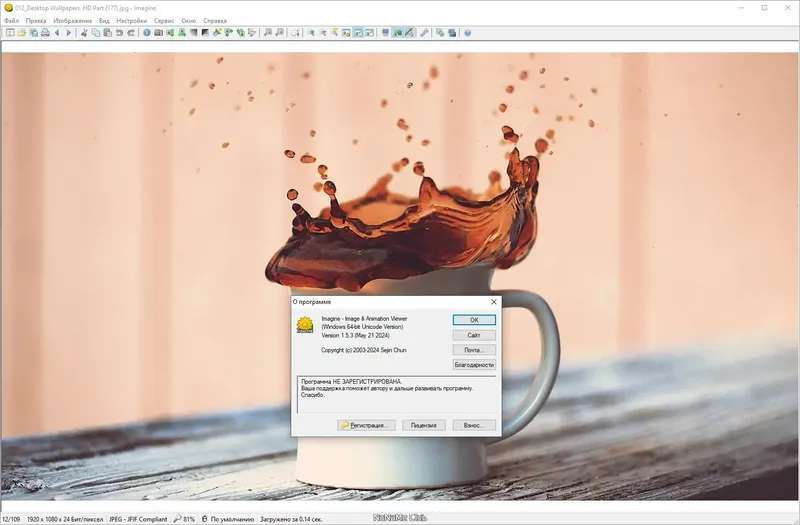Image resolution: width=800 pixels, height=525 pixels.
Task: Open the Файл menu
Action: click(x=11, y=21)
